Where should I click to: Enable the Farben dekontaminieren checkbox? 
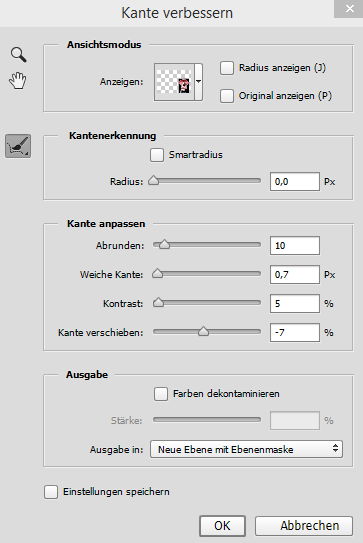coord(161,394)
